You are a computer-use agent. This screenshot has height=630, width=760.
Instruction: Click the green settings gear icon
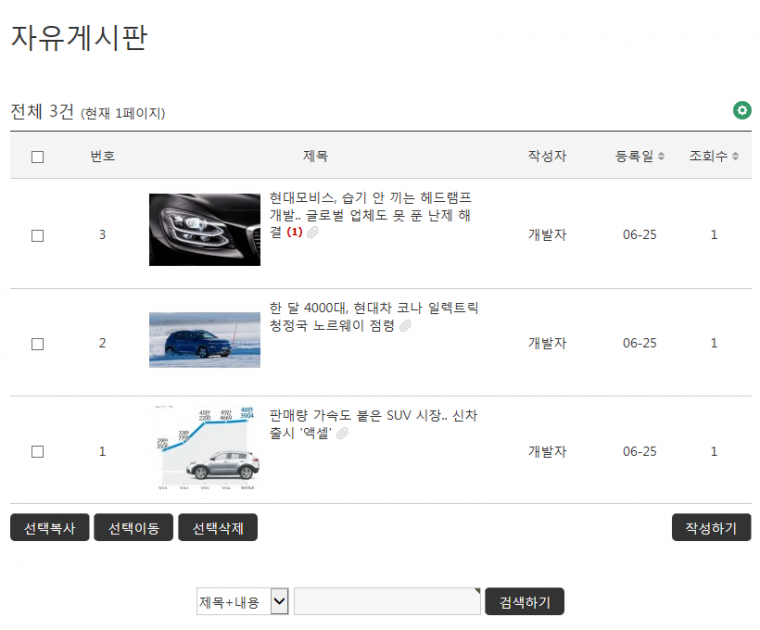[x=742, y=110]
